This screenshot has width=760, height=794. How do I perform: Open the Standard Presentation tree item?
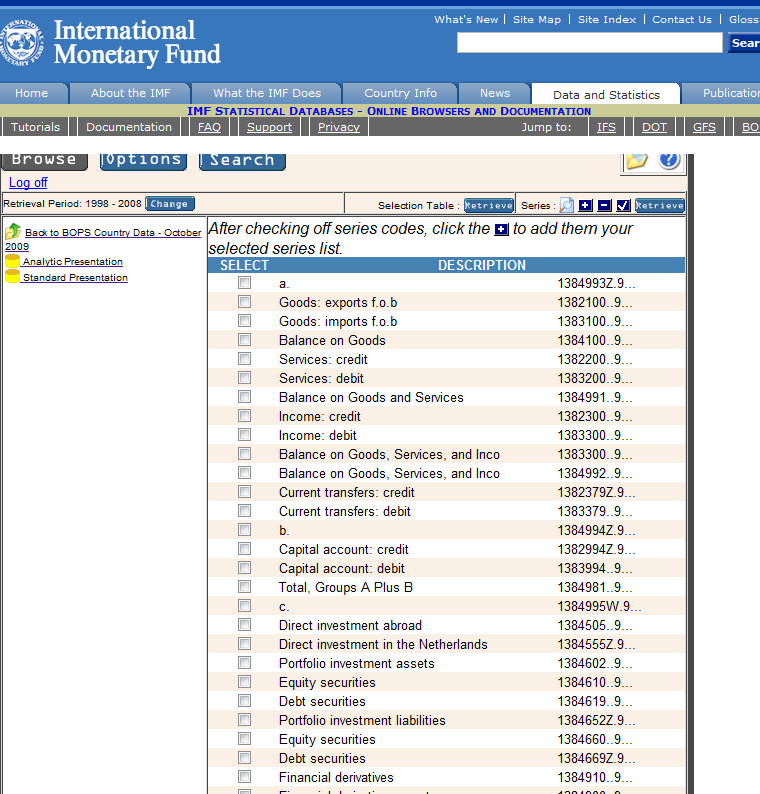(75, 278)
